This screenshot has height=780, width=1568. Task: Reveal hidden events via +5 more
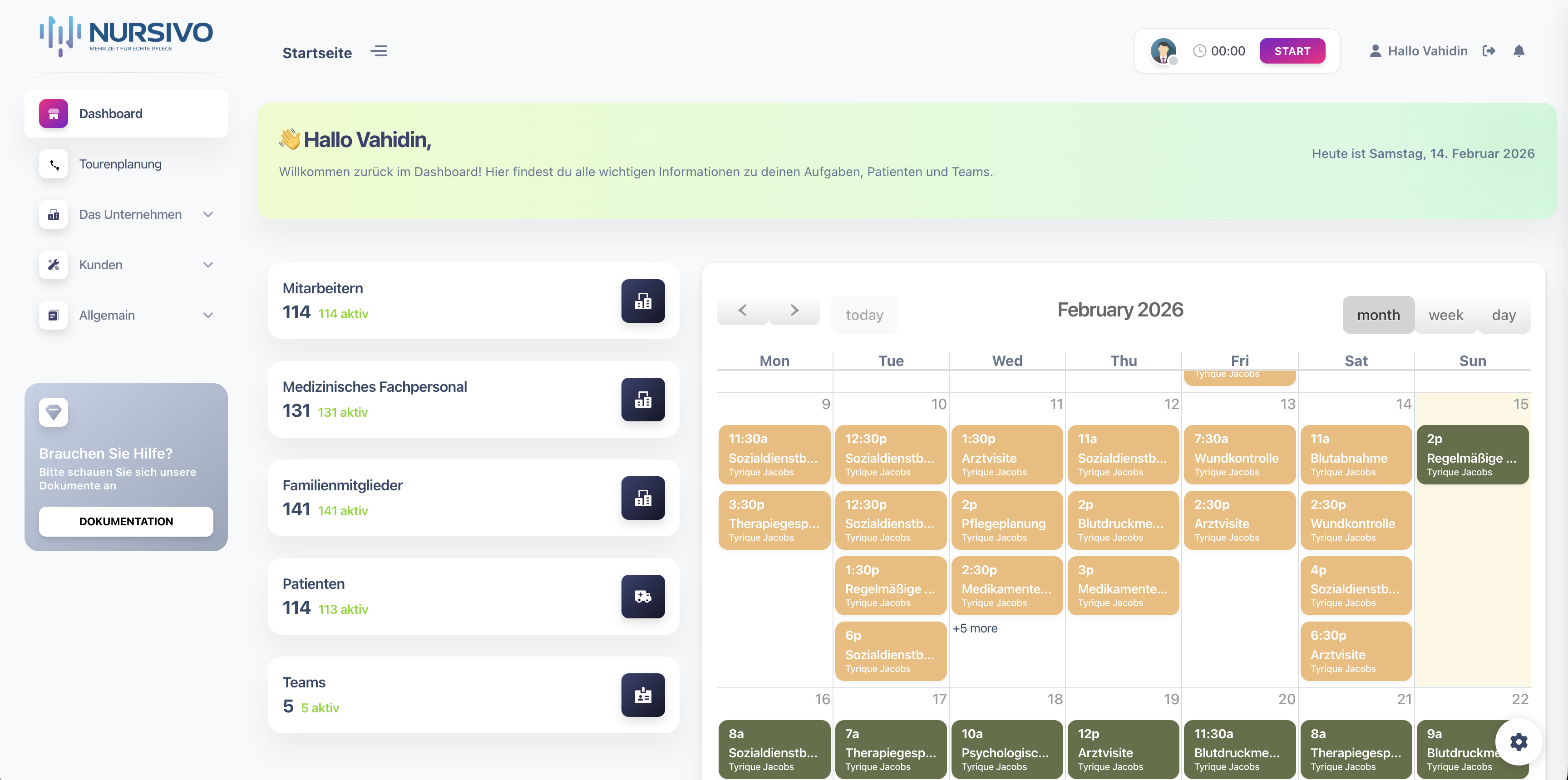point(975,628)
